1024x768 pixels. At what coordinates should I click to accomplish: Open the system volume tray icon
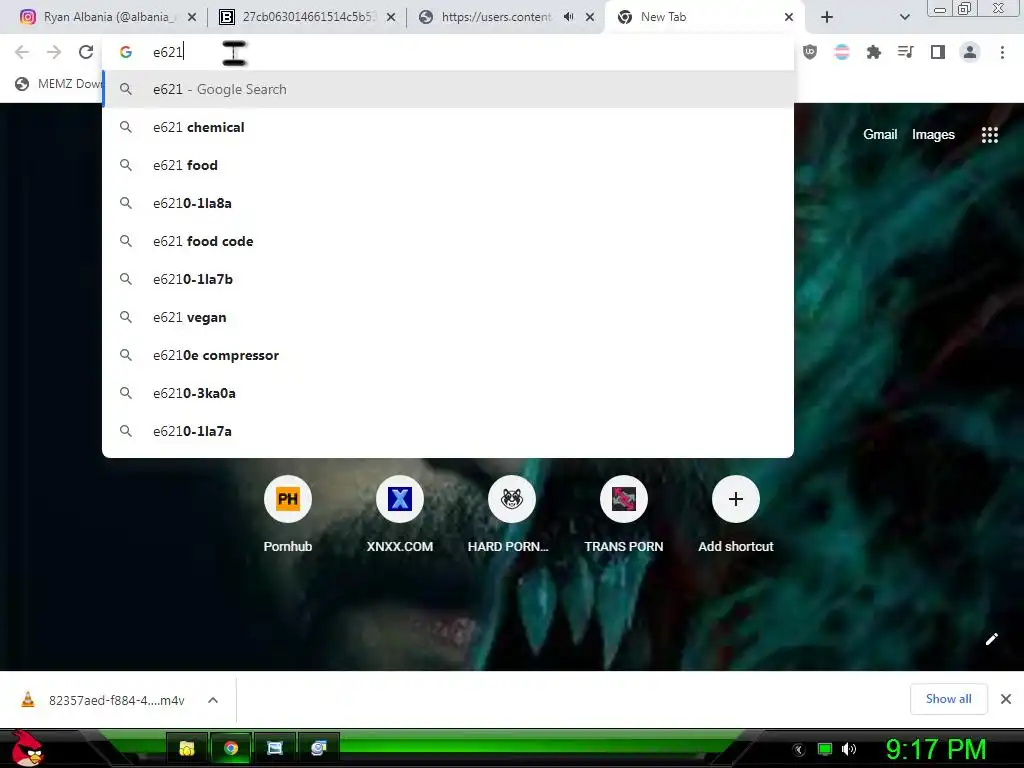pyautogui.click(x=848, y=749)
